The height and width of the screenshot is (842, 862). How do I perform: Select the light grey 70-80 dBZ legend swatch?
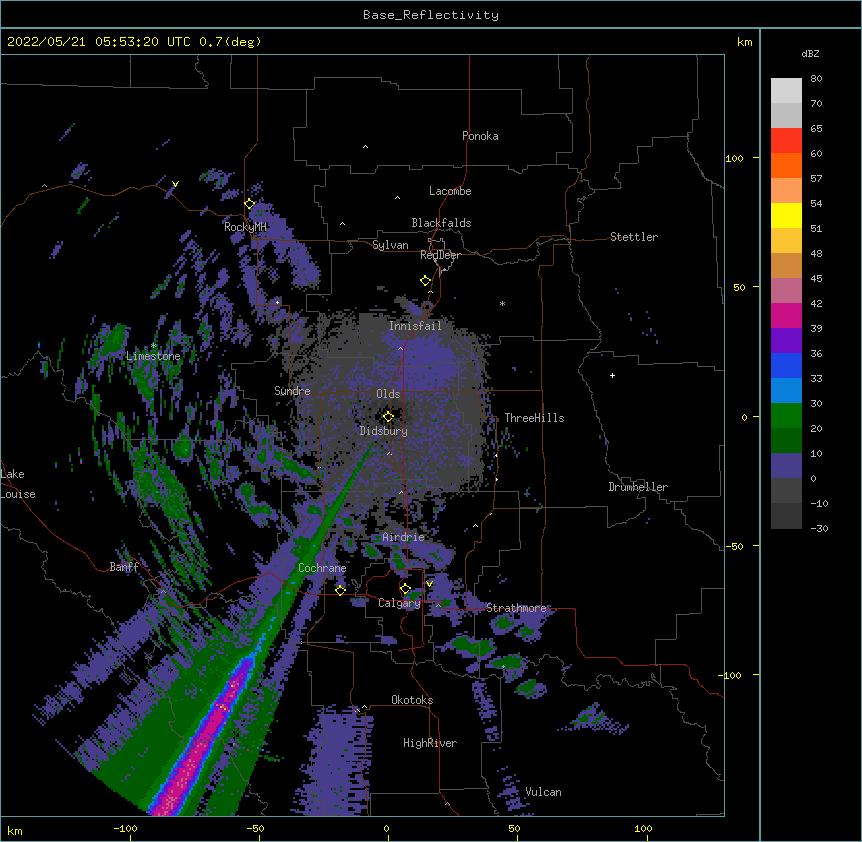click(786, 91)
